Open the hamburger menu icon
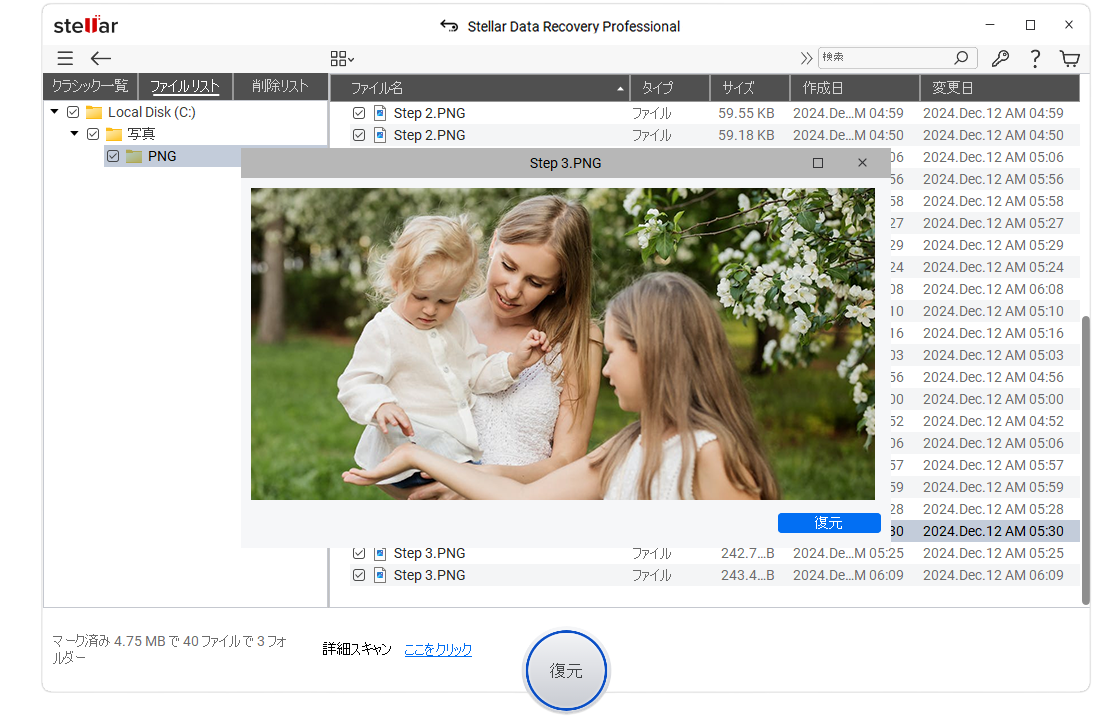This screenshot has height=723, width=1118. coord(65,58)
